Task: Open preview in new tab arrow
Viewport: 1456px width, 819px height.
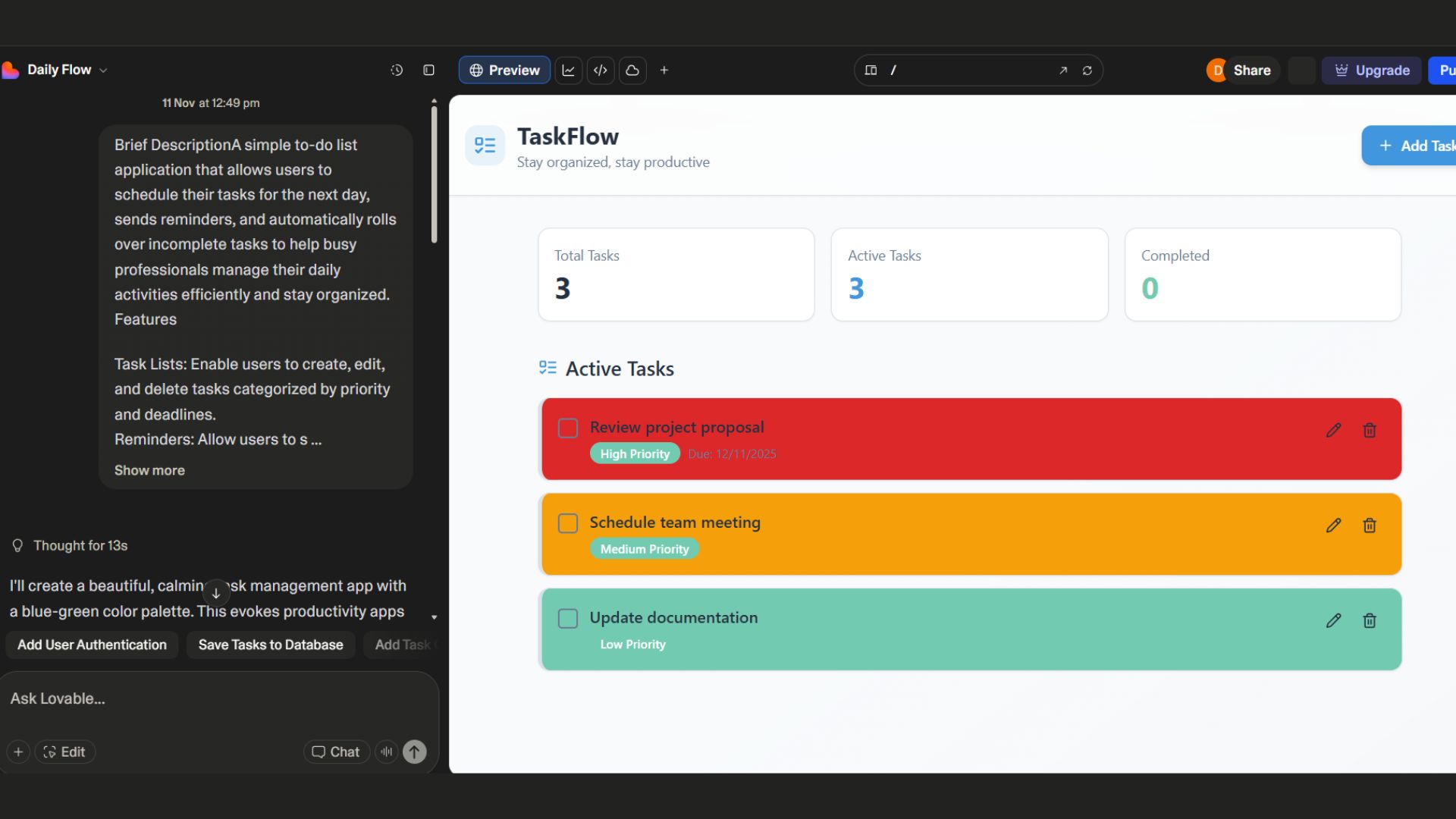Action: coord(1063,70)
